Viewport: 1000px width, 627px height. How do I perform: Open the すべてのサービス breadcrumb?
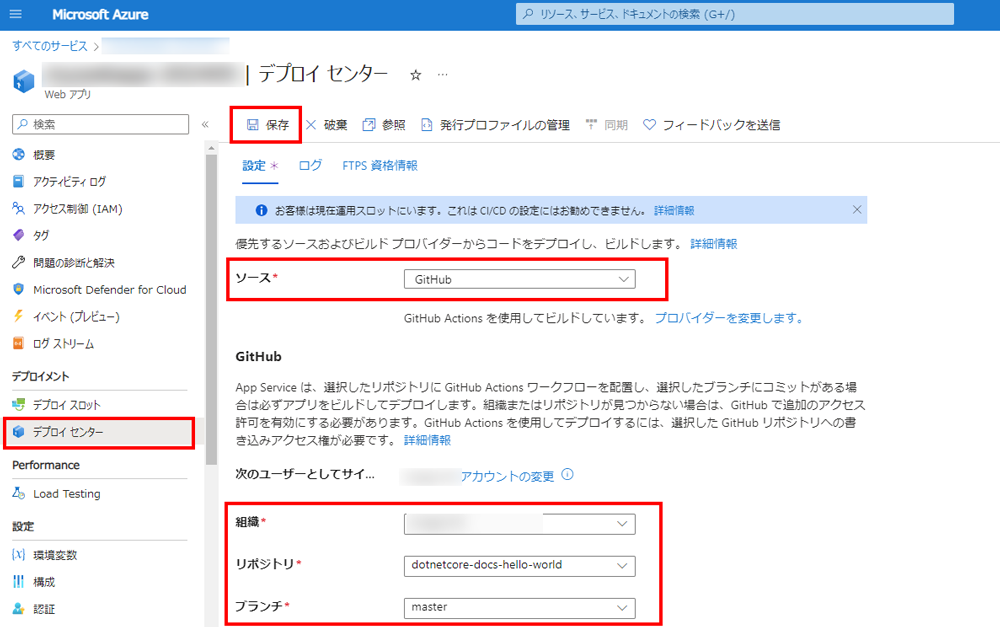click(50, 46)
